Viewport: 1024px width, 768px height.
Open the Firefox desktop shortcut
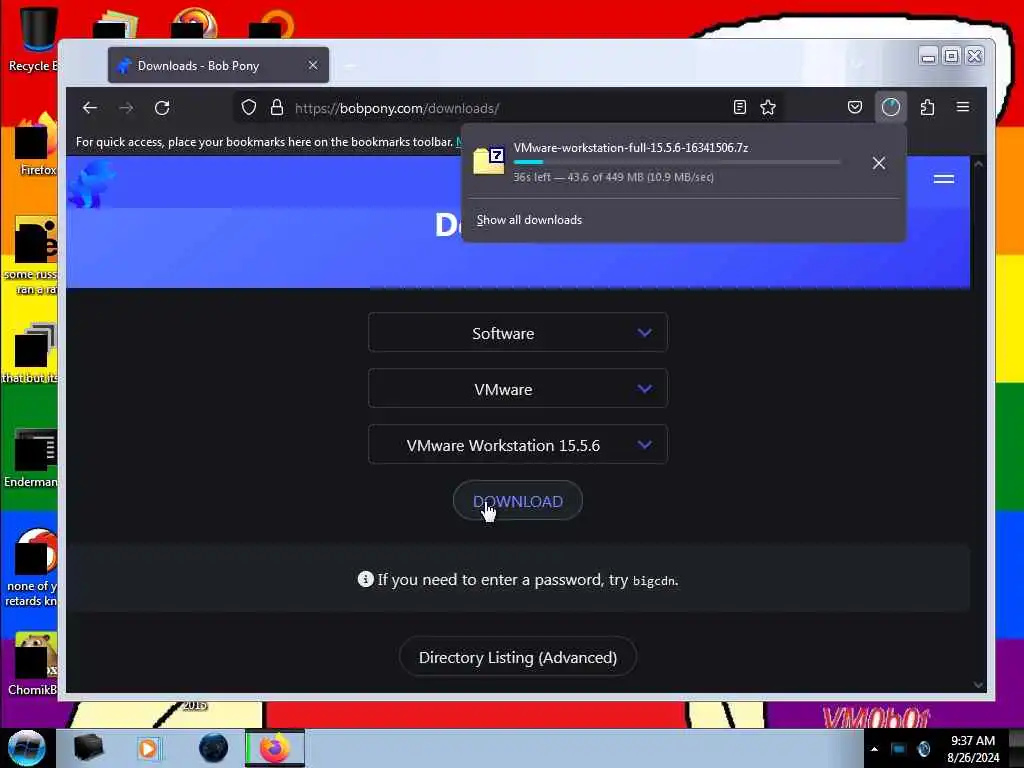click(36, 145)
